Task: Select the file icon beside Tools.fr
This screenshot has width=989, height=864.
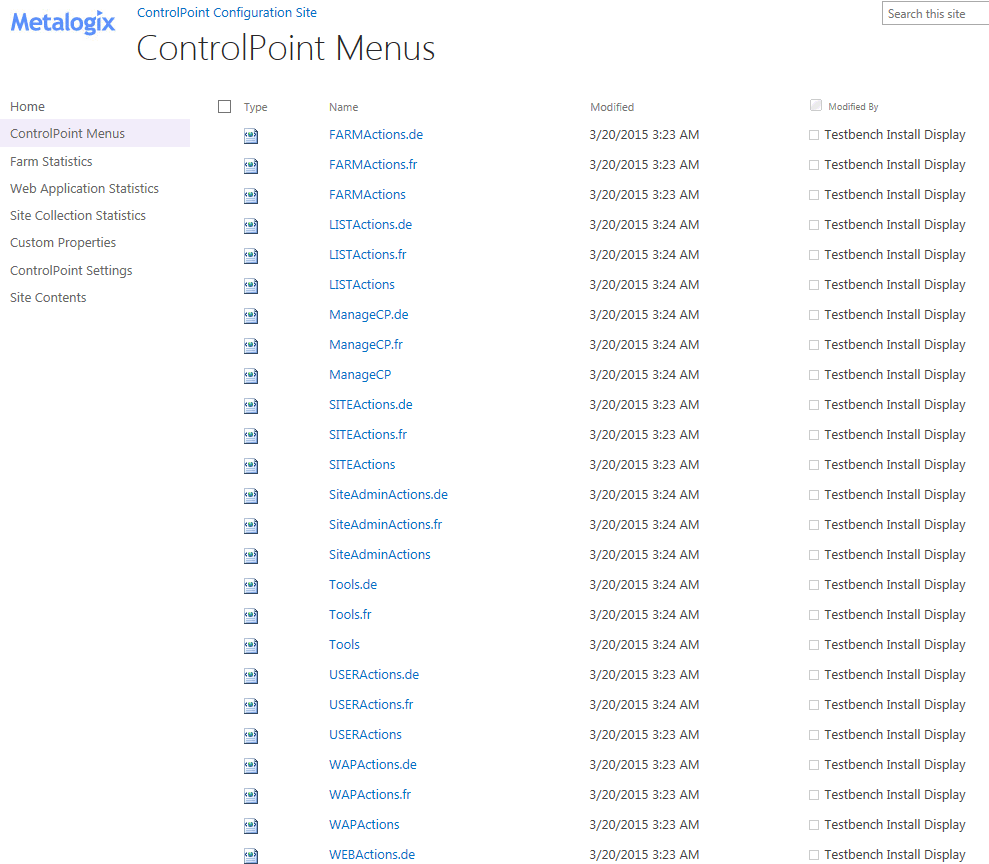Action: 250,615
